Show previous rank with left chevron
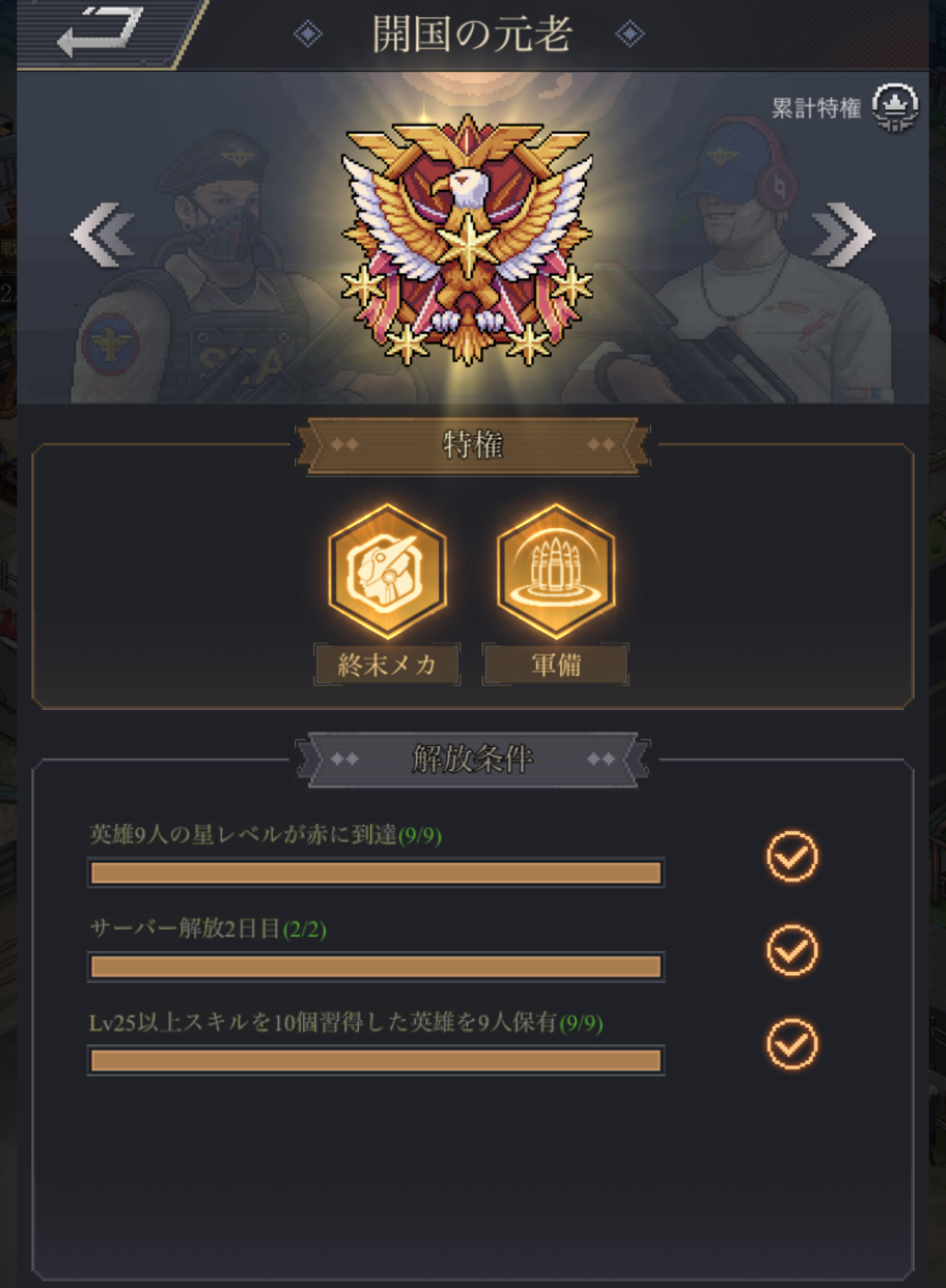The width and height of the screenshot is (946, 1288). (103, 235)
